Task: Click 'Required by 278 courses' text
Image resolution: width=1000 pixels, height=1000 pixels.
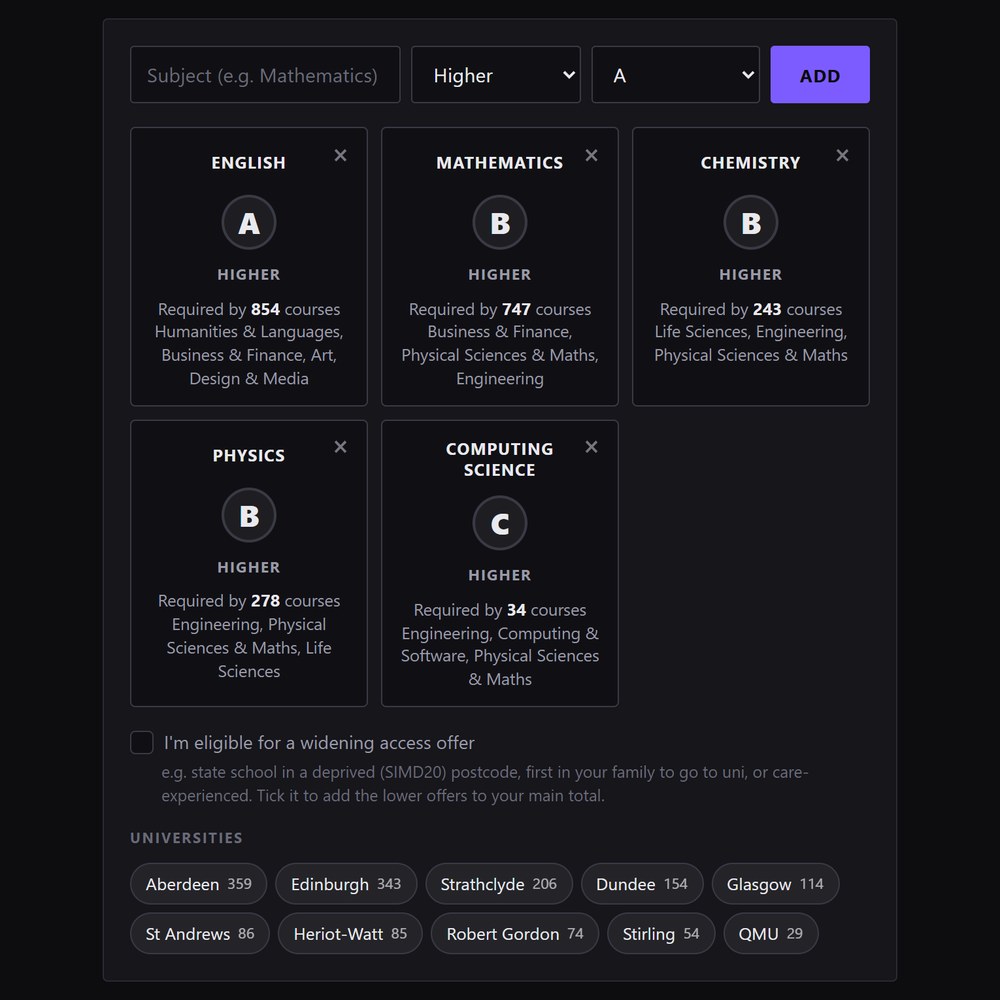Action: pos(249,601)
